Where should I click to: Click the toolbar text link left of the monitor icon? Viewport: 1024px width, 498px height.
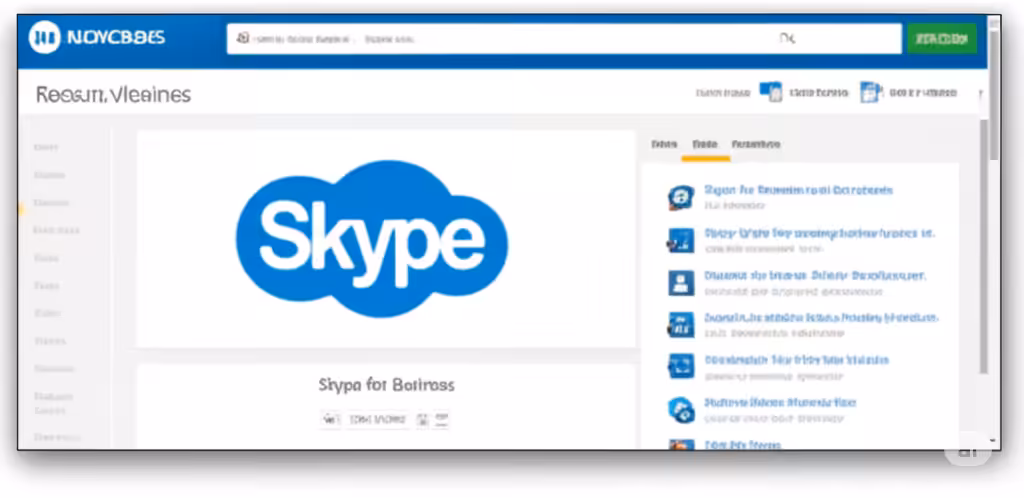[x=723, y=93]
